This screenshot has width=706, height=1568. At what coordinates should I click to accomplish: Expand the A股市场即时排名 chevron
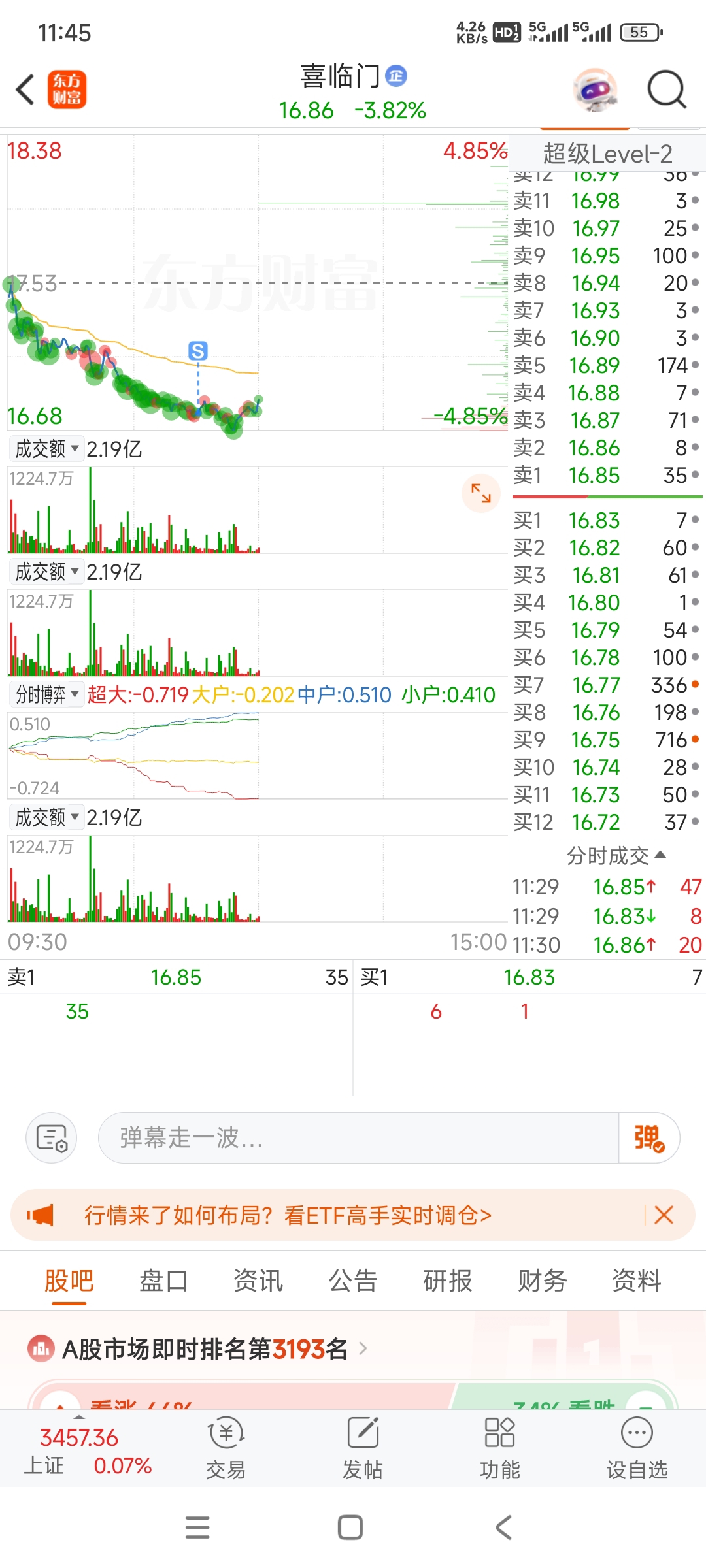363,1348
